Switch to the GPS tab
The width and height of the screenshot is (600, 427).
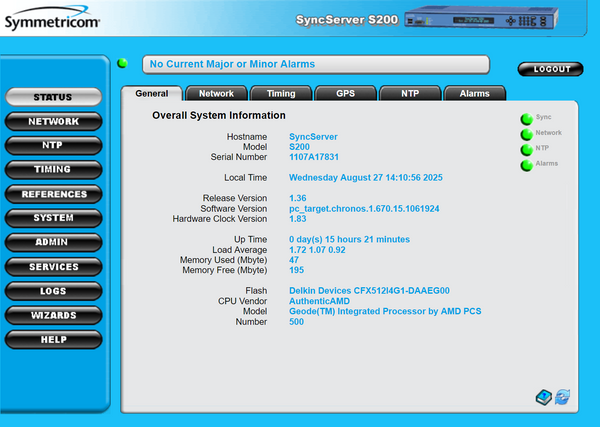coord(345,93)
